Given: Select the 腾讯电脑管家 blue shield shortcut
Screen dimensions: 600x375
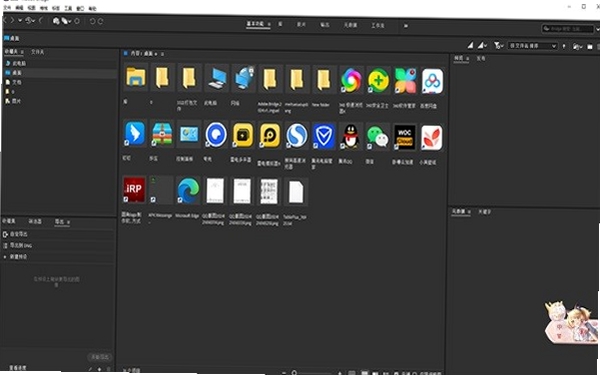Looking at the screenshot, I should [x=324, y=136].
